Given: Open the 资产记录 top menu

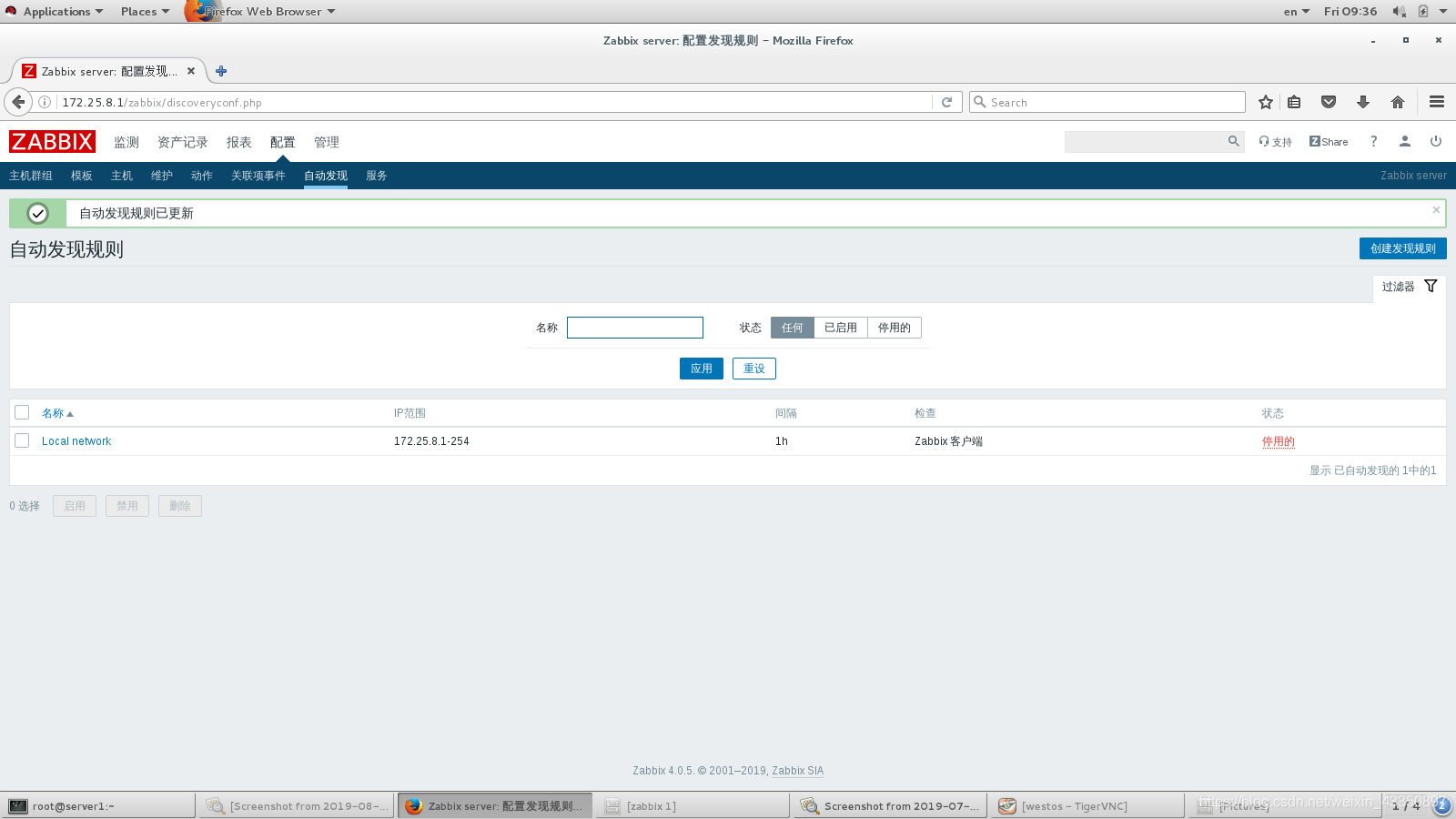Looking at the screenshot, I should pos(183,142).
